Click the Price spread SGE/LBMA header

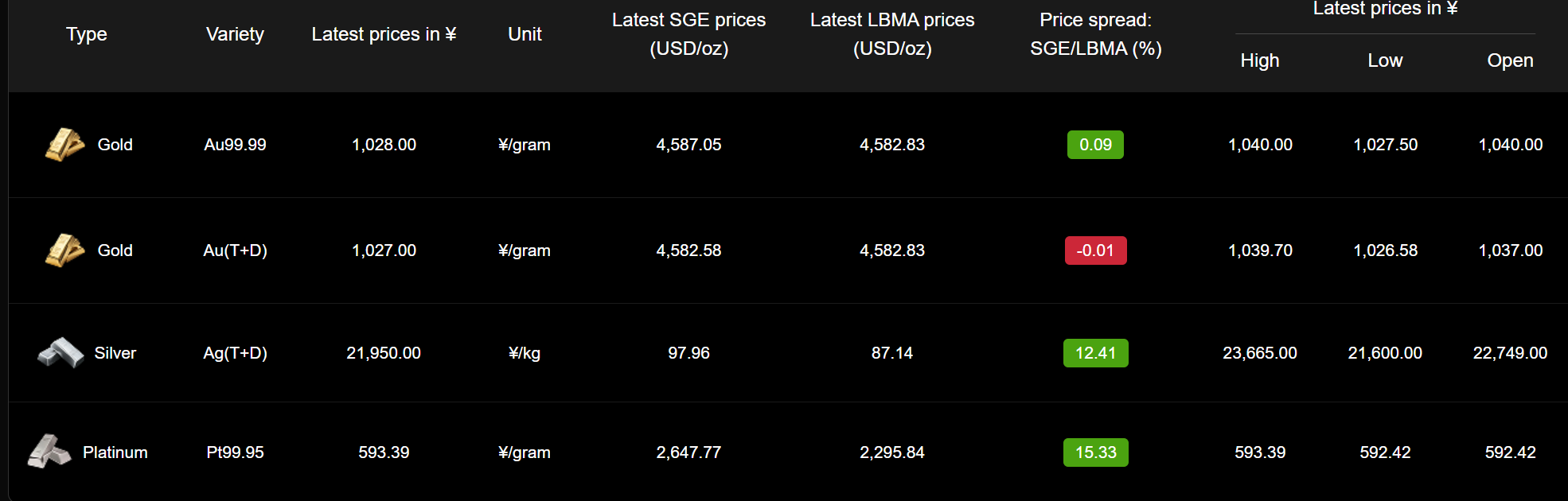point(1095,34)
